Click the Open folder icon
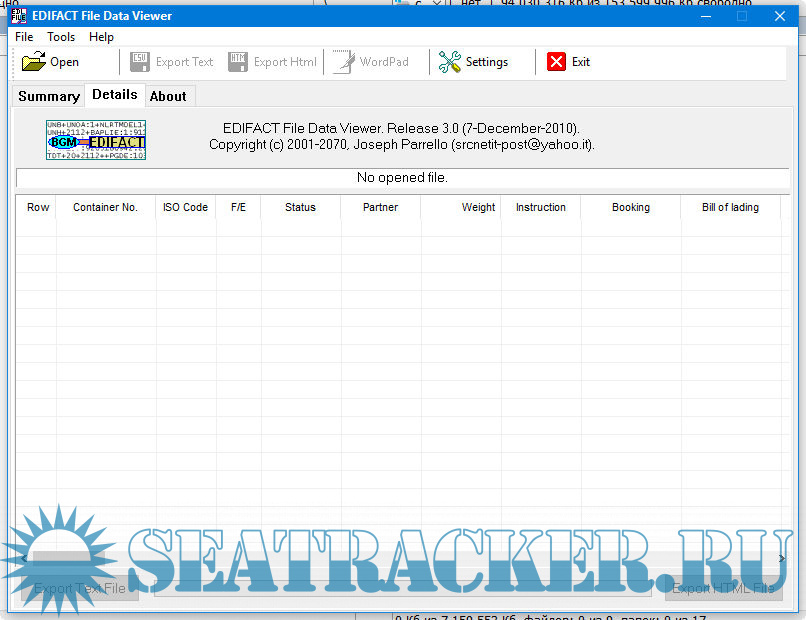The width and height of the screenshot is (806, 620). pos(34,62)
